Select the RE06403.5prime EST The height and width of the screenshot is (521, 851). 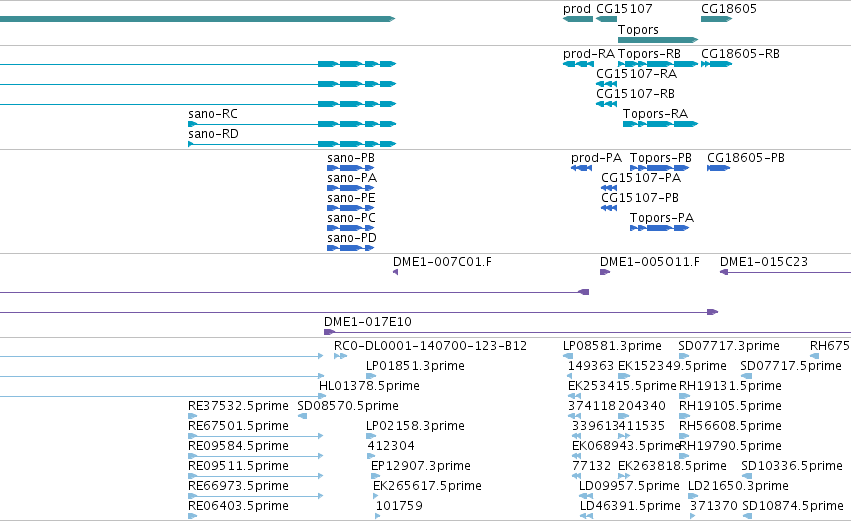click(193, 516)
